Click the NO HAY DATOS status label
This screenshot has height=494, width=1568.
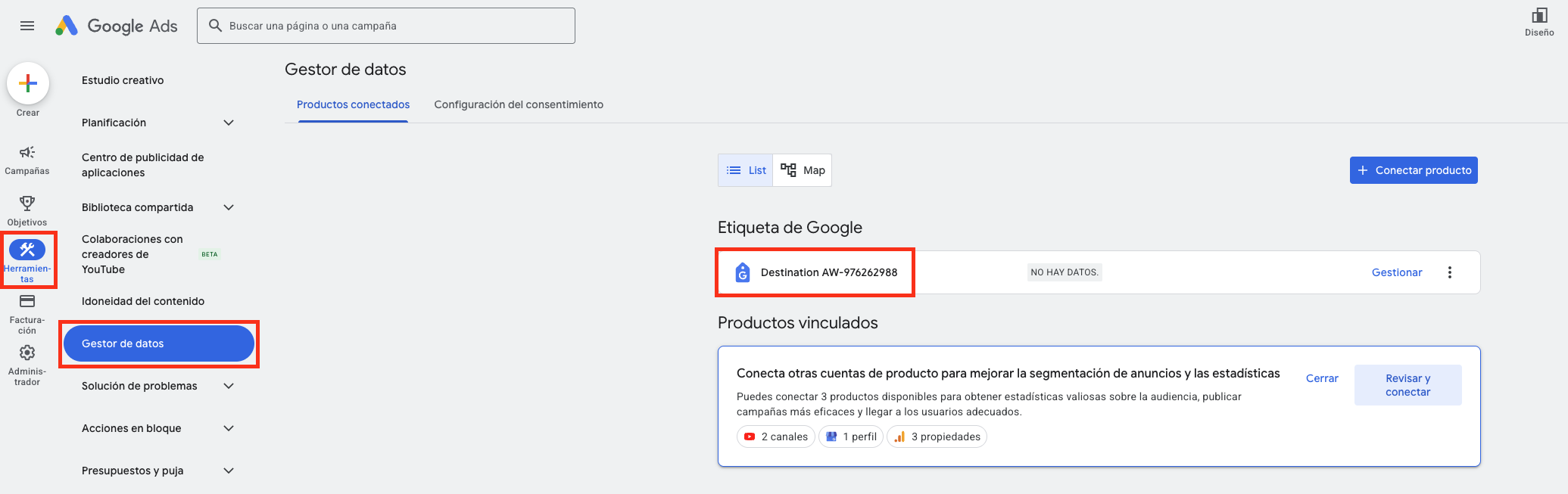1065,272
